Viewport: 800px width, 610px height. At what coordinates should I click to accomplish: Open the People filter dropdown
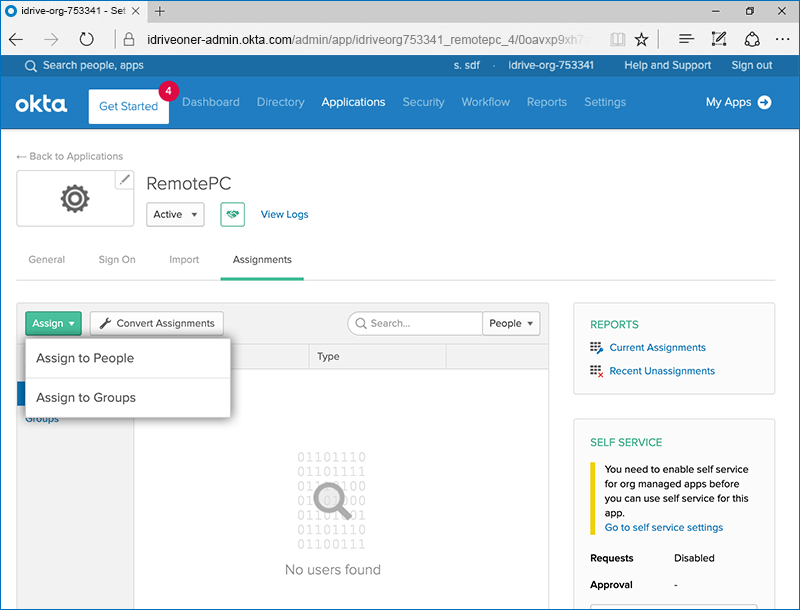tap(511, 323)
